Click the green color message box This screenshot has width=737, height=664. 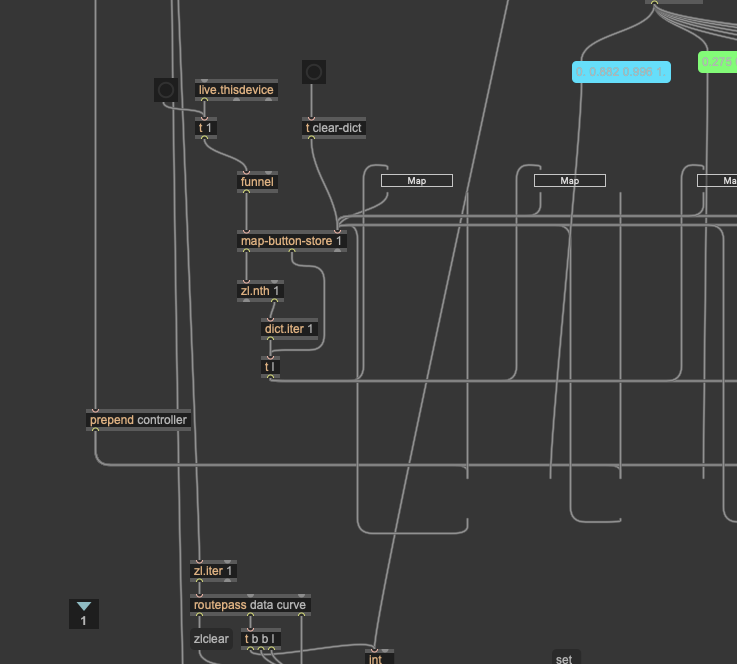pos(717,62)
